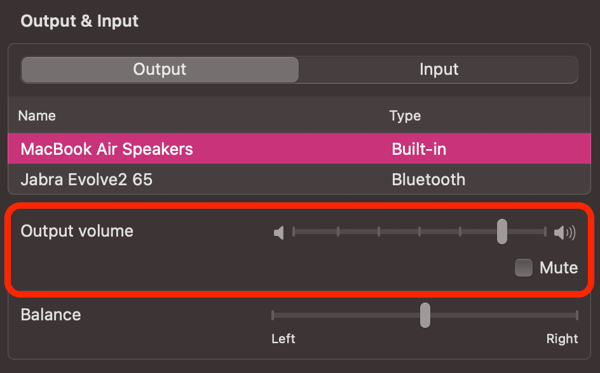Click the Bluetooth type of Jabra row
This screenshot has height=373, width=600.
point(428,179)
